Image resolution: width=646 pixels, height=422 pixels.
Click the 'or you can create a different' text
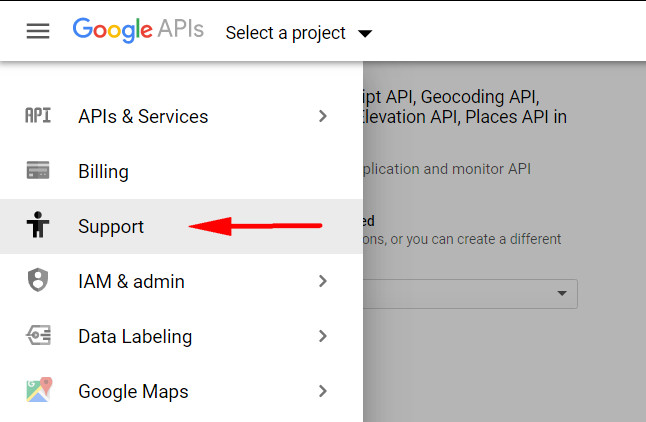(476, 239)
